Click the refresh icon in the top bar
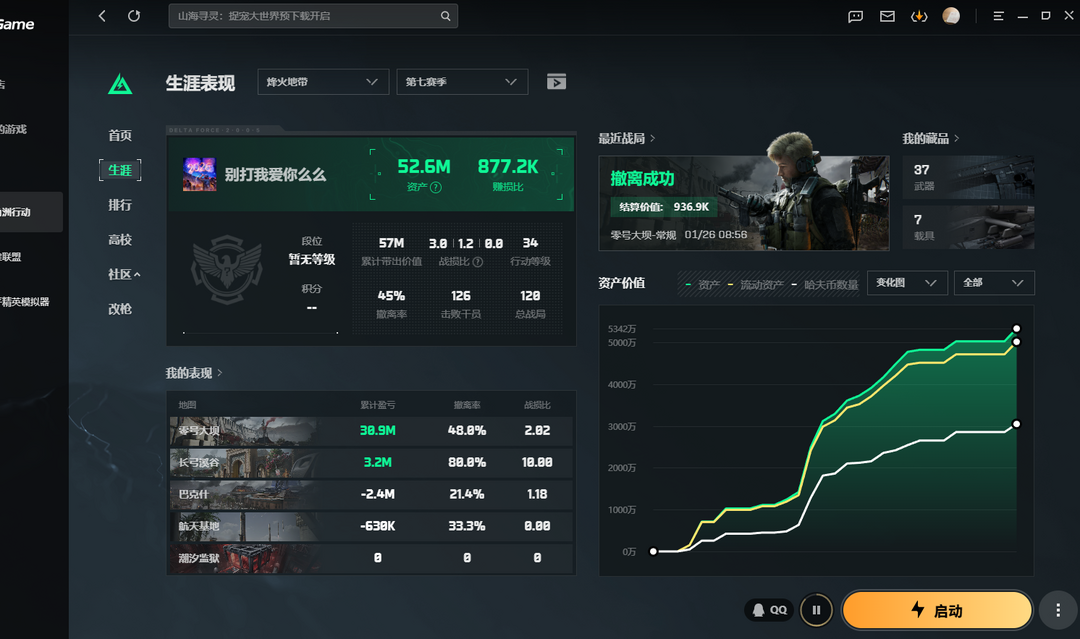Image resolution: width=1080 pixels, height=639 pixels. point(134,16)
